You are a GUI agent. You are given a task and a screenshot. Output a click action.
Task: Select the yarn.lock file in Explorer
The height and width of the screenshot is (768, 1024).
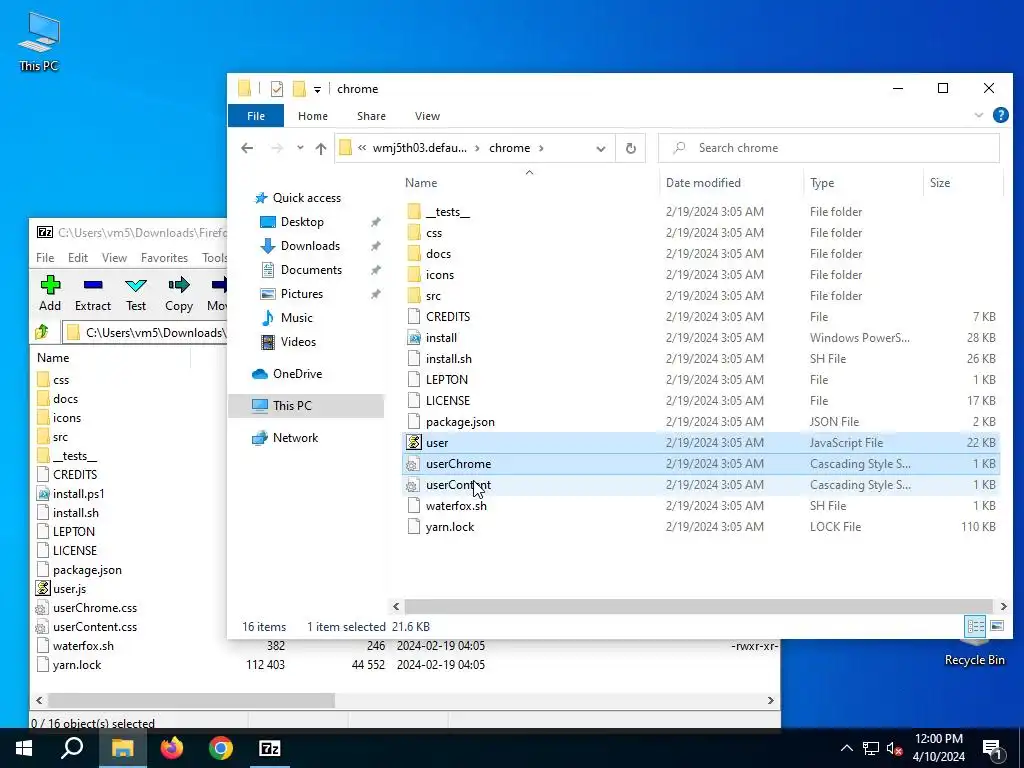(x=700, y=527)
